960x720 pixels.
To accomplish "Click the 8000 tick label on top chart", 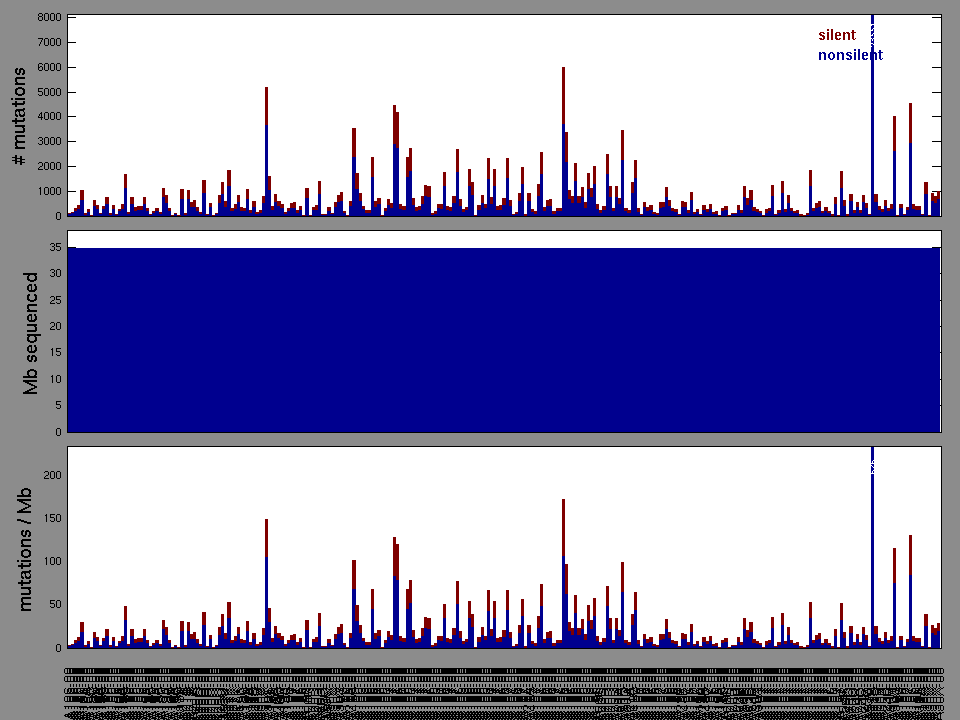I will coord(47,18).
